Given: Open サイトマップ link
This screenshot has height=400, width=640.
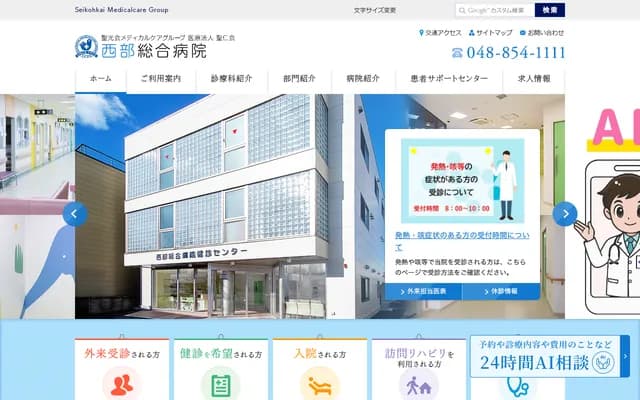Looking at the screenshot, I should 491,33.
